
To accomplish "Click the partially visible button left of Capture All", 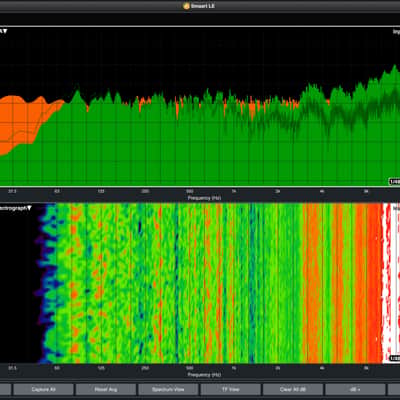I will 5,389.
